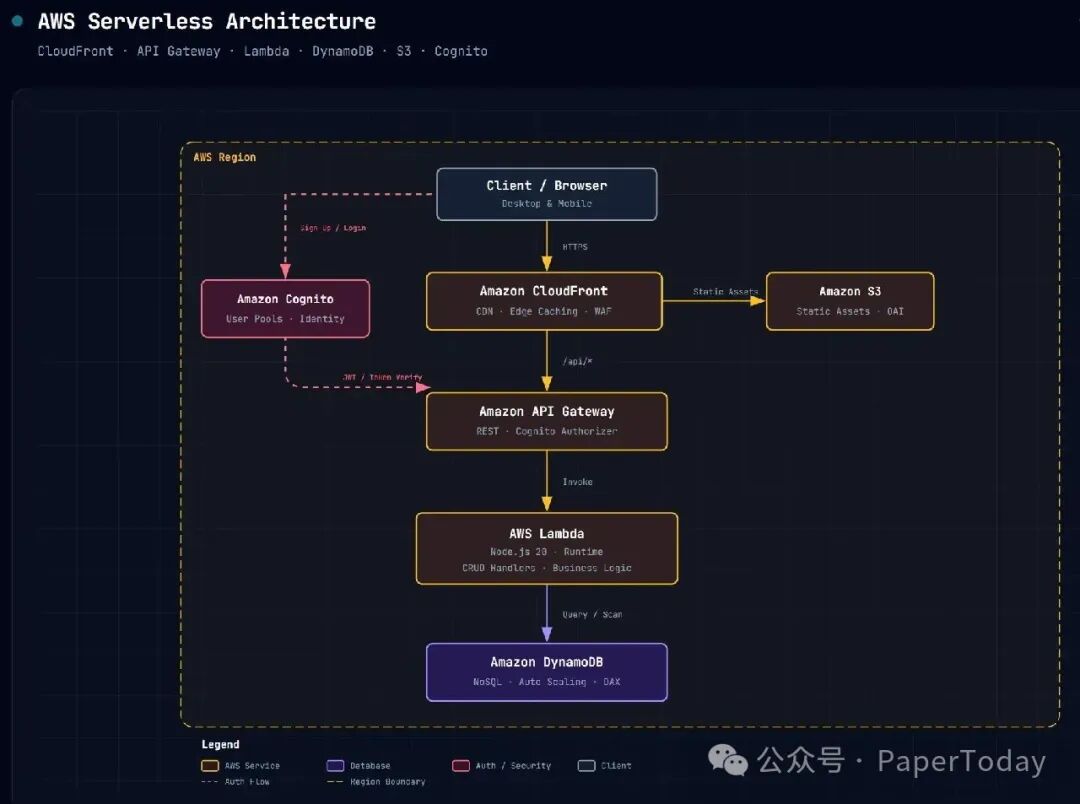Select the Amazon API Gateway node
This screenshot has height=804, width=1080.
point(546,421)
